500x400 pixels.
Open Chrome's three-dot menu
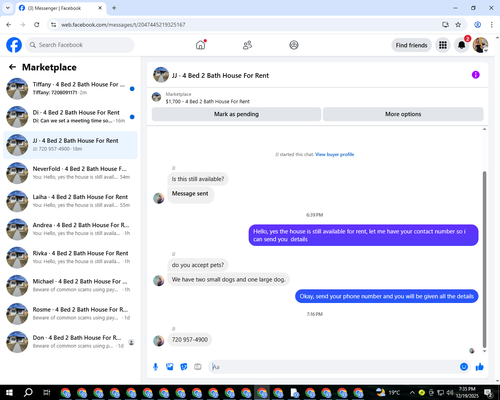point(492,25)
